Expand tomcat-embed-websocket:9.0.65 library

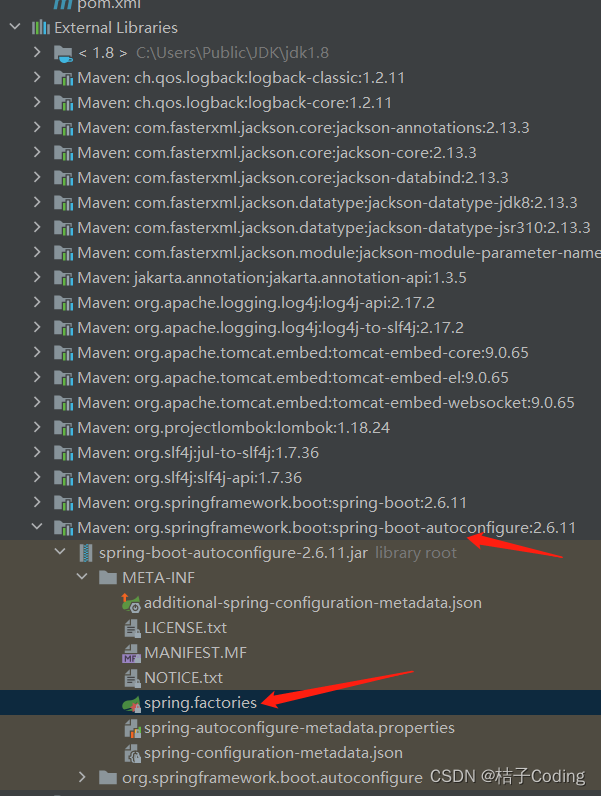(x=37, y=402)
